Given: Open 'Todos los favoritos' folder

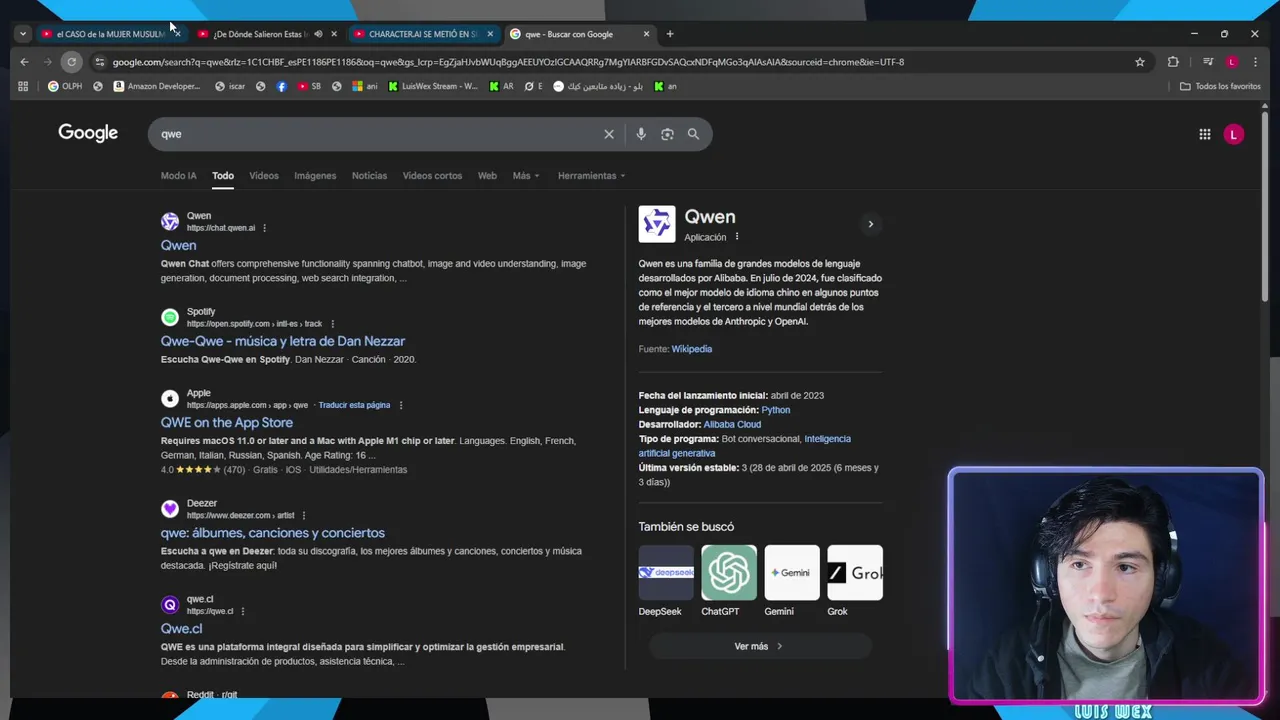Looking at the screenshot, I should tap(1220, 86).
